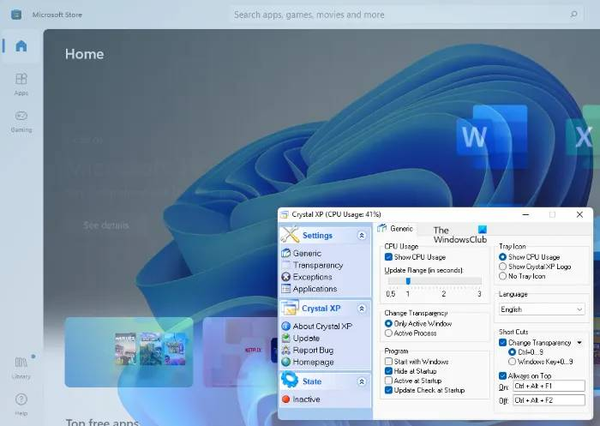Viewport: 600px width, 426px height.
Task: Click the Exceptions icon in Settings list
Action: (285, 277)
